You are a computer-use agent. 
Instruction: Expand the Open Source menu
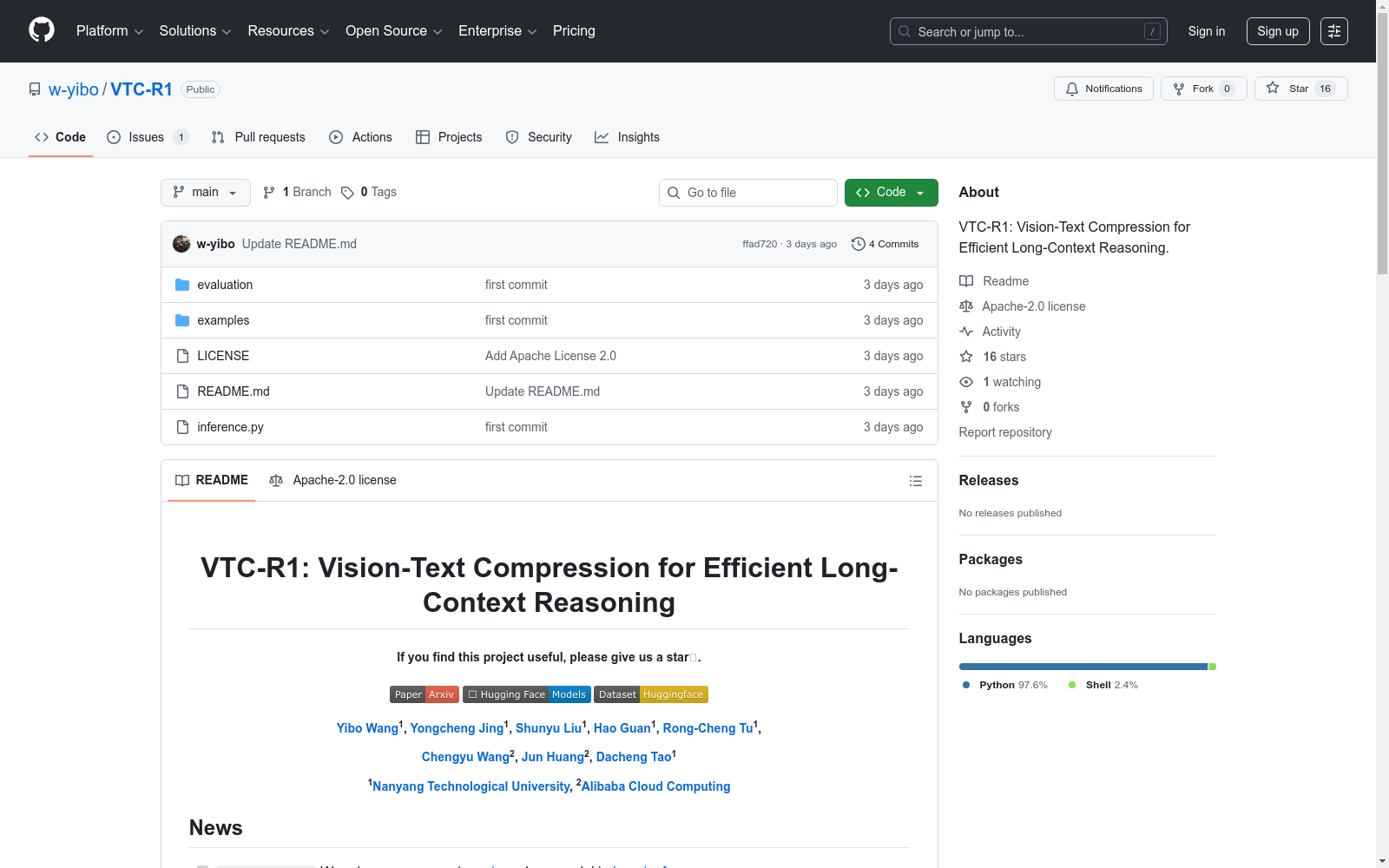coord(394,31)
